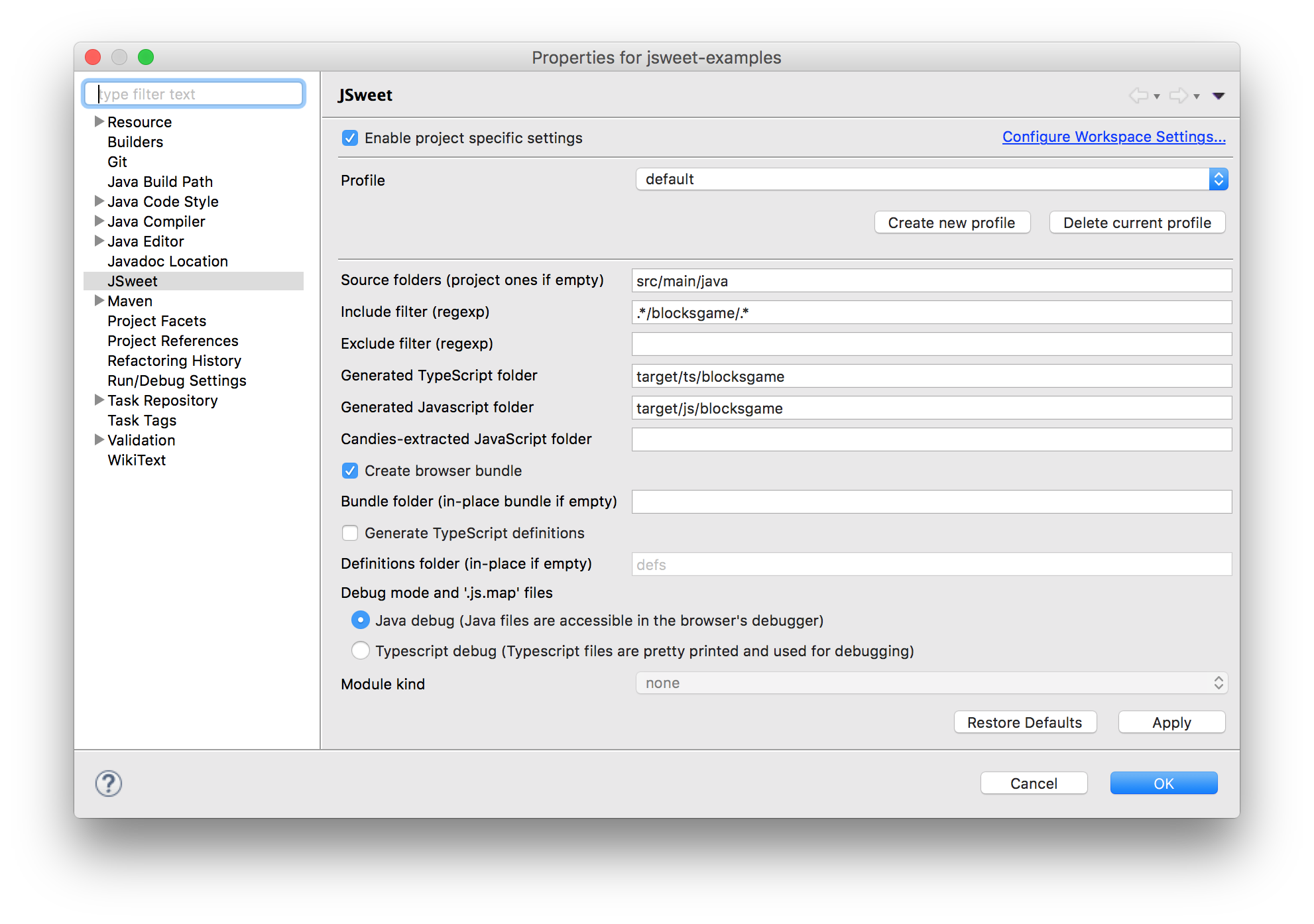Open the view menu triangle icon
The image size is (1314, 924).
click(x=1218, y=96)
